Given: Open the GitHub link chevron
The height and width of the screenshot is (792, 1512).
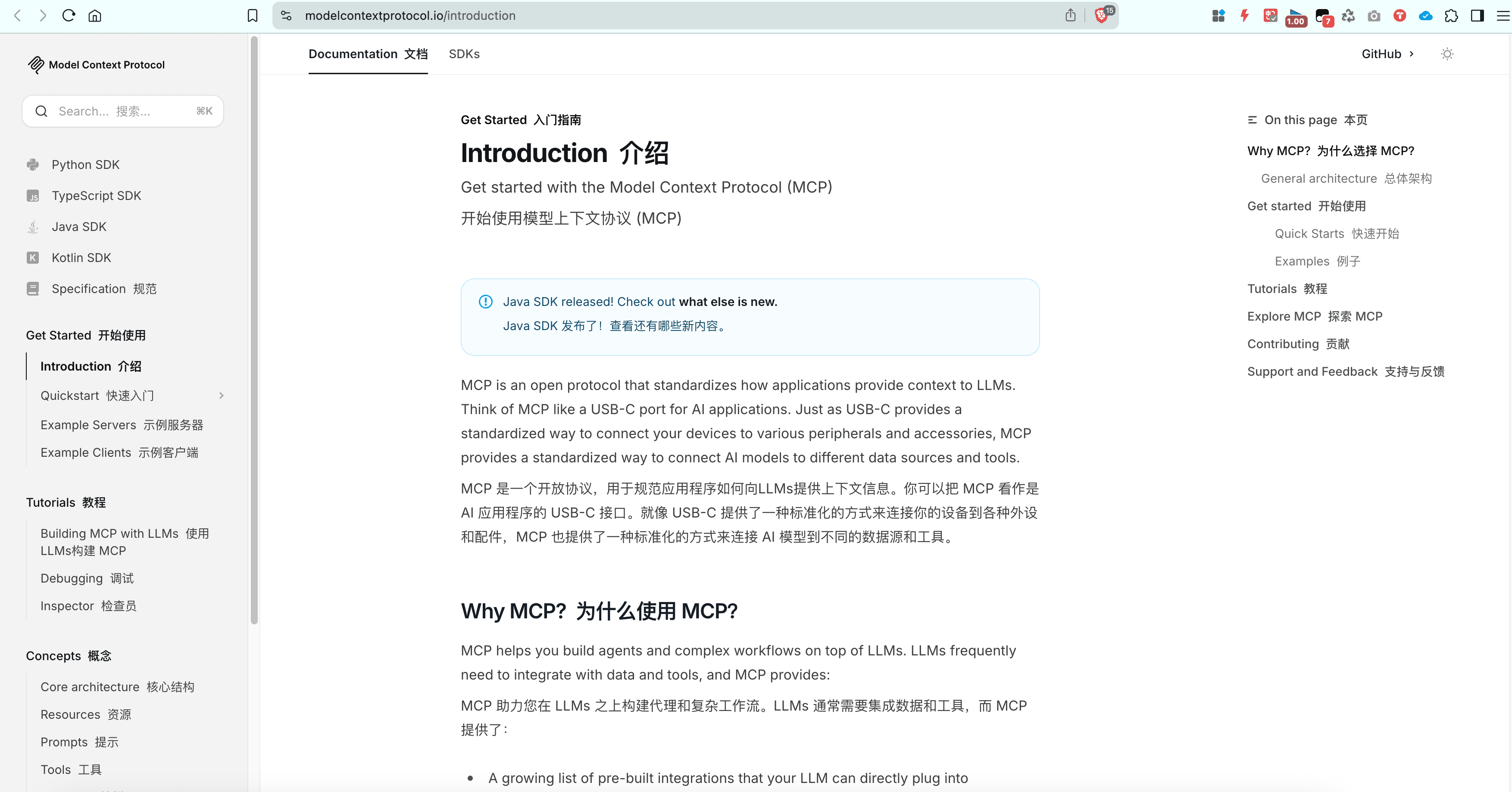Looking at the screenshot, I should click(x=1411, y=54).
